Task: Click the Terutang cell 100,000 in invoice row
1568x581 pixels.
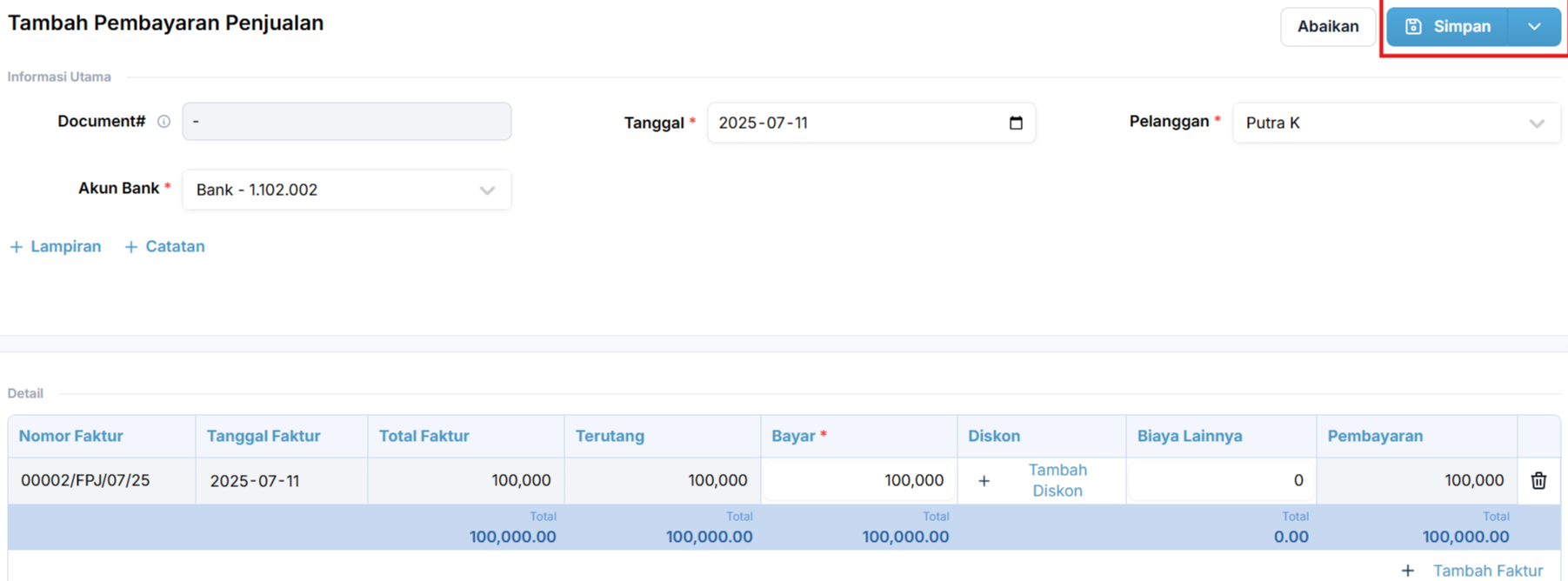Action: point(663,480)
